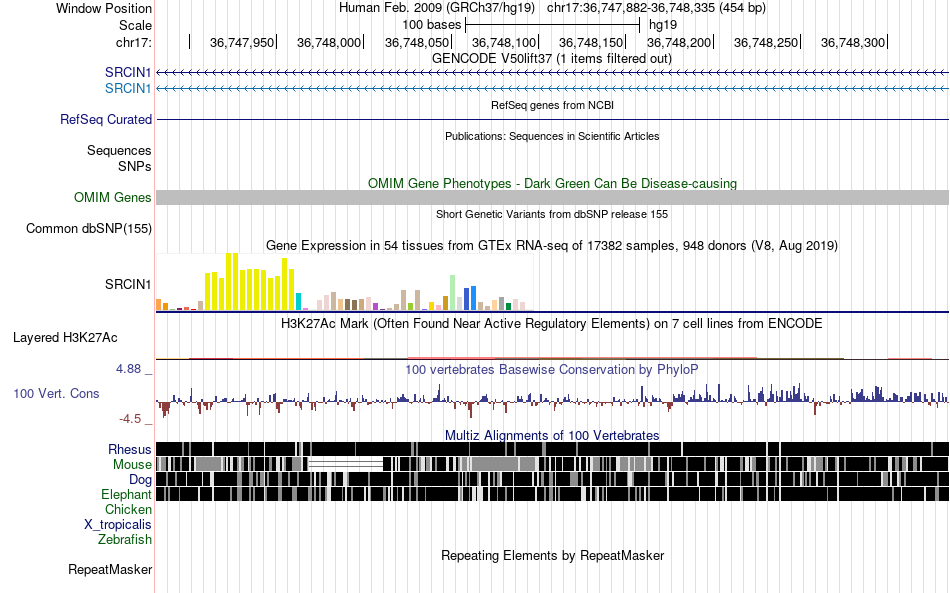
Task: Open Common dbSNP(155) track label
Action: tap(89, 228)
